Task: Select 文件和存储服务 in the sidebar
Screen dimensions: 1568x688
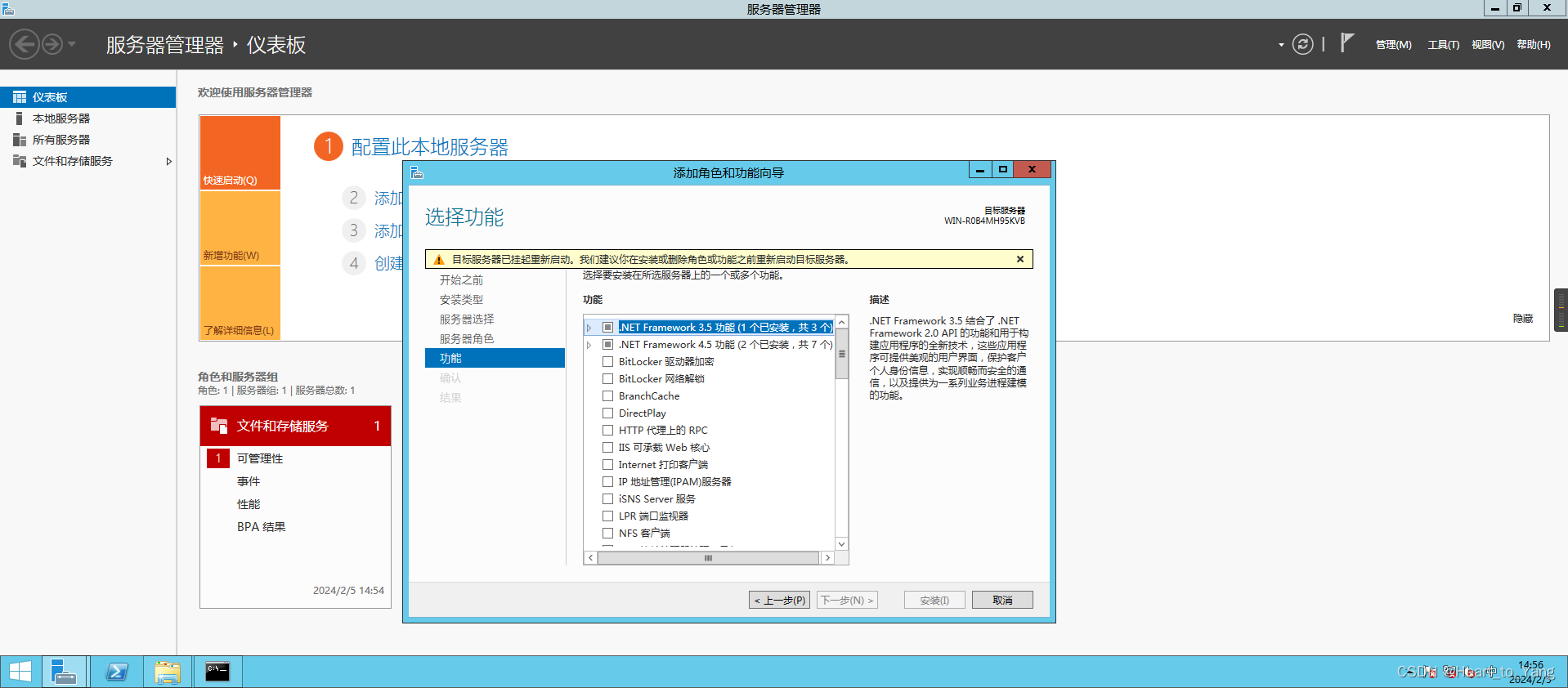Action: (87, 161)
